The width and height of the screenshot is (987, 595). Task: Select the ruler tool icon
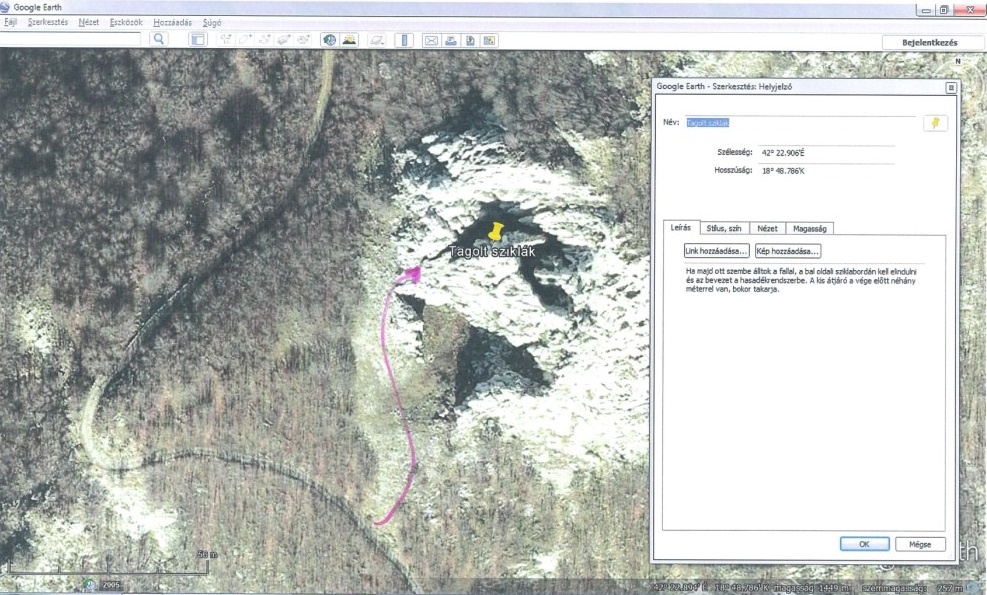tap(404, 40)
